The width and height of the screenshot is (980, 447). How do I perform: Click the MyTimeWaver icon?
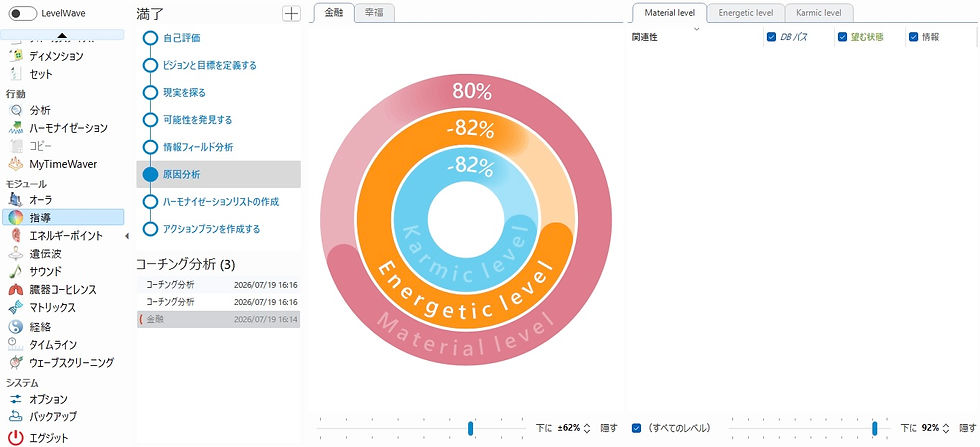click(x=16, y=164)
